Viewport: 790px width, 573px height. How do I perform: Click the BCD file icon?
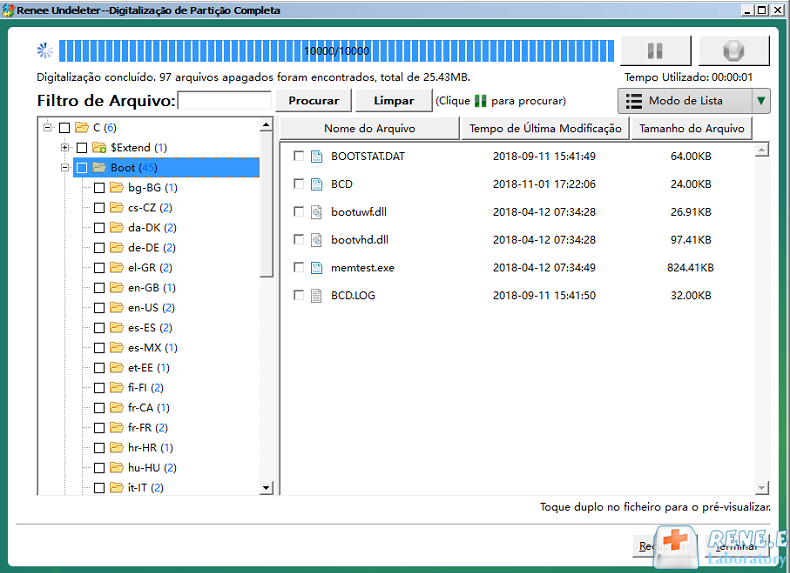click(x=316, y=184)
